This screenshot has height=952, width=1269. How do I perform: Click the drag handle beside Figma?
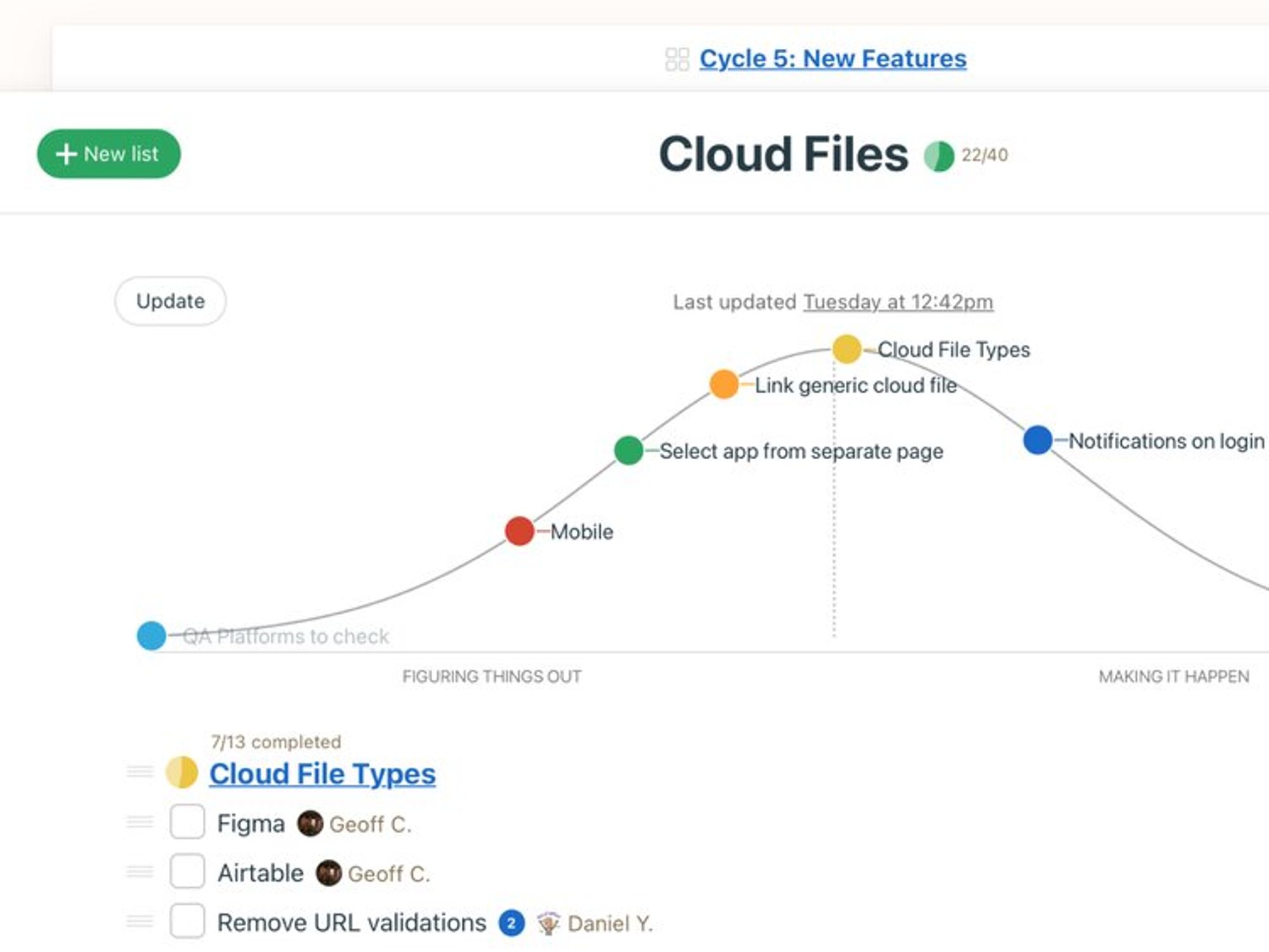[140, 822]
